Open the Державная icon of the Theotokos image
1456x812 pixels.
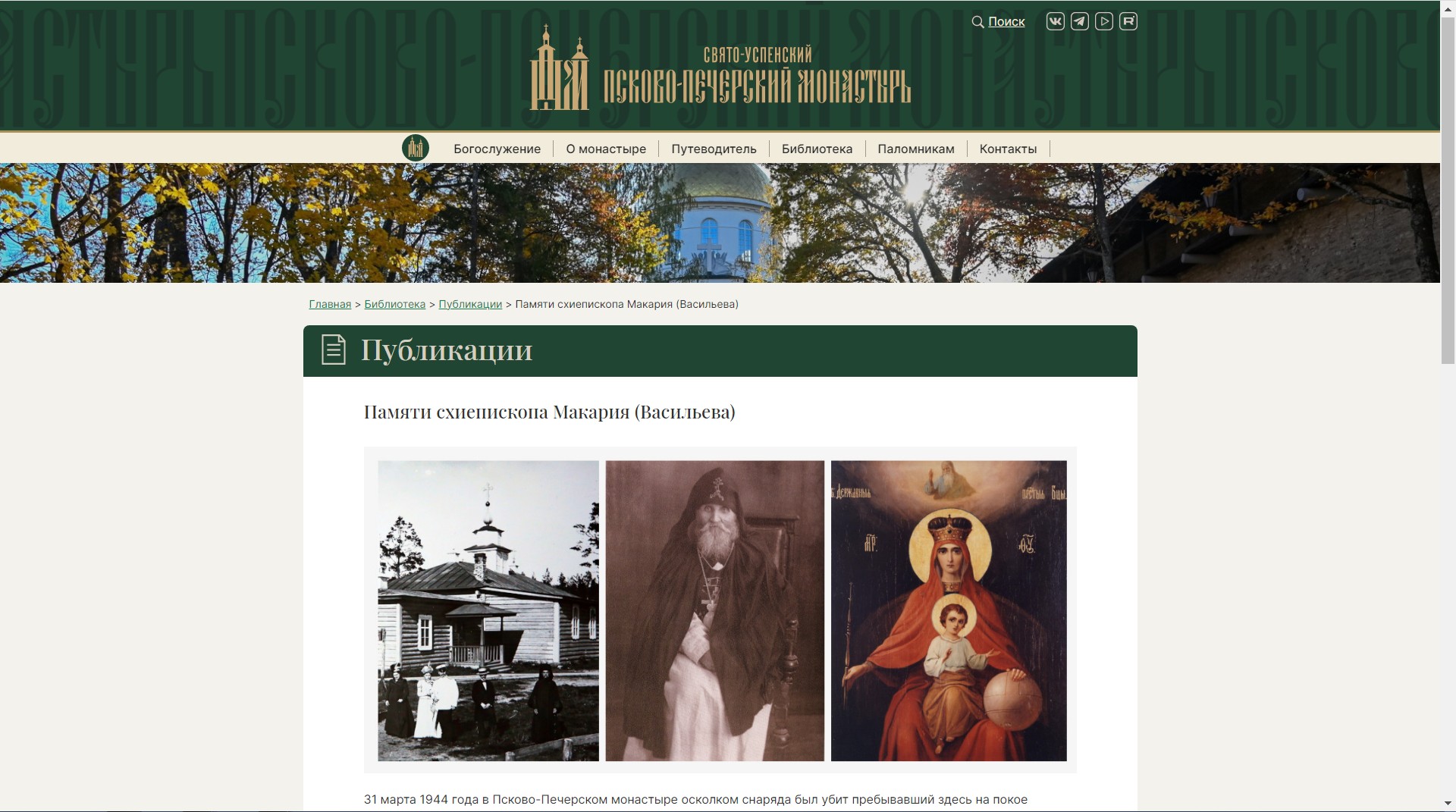(x=949, y=610)
